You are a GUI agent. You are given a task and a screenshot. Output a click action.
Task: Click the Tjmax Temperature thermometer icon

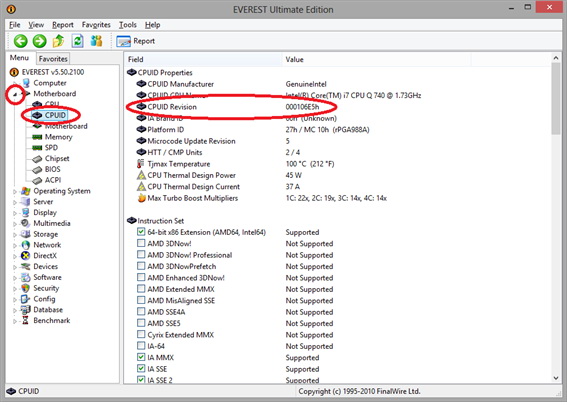tap(141, 164)
